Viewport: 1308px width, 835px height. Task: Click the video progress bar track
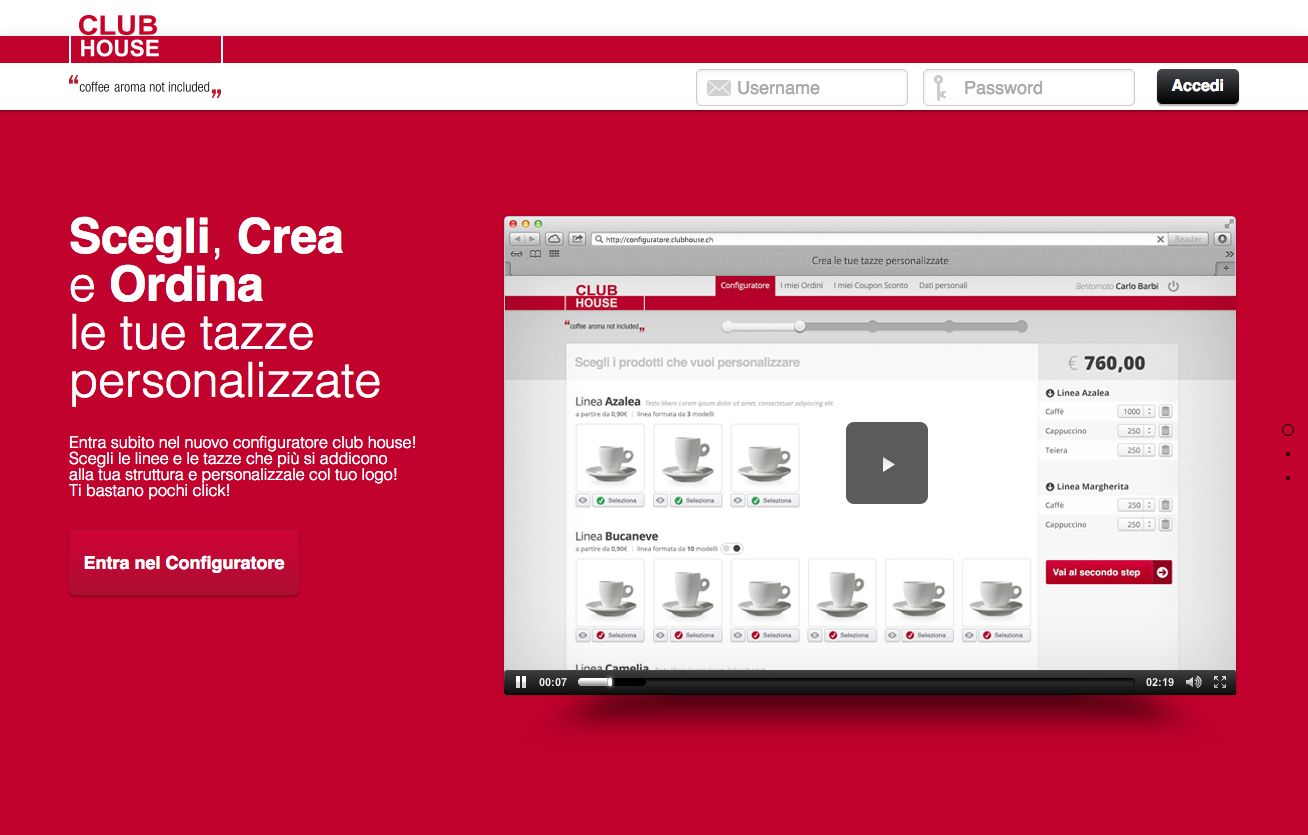pos(856,682)
